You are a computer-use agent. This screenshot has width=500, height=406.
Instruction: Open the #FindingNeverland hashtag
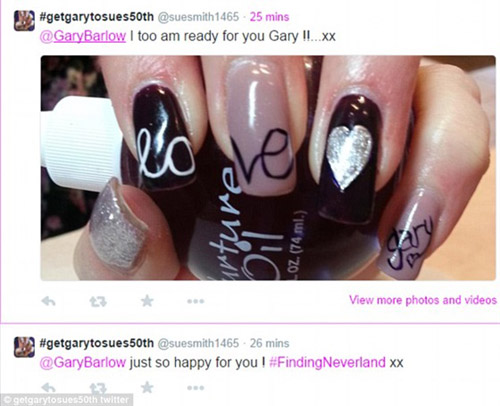pyautogui.click(x=327, y=362)
